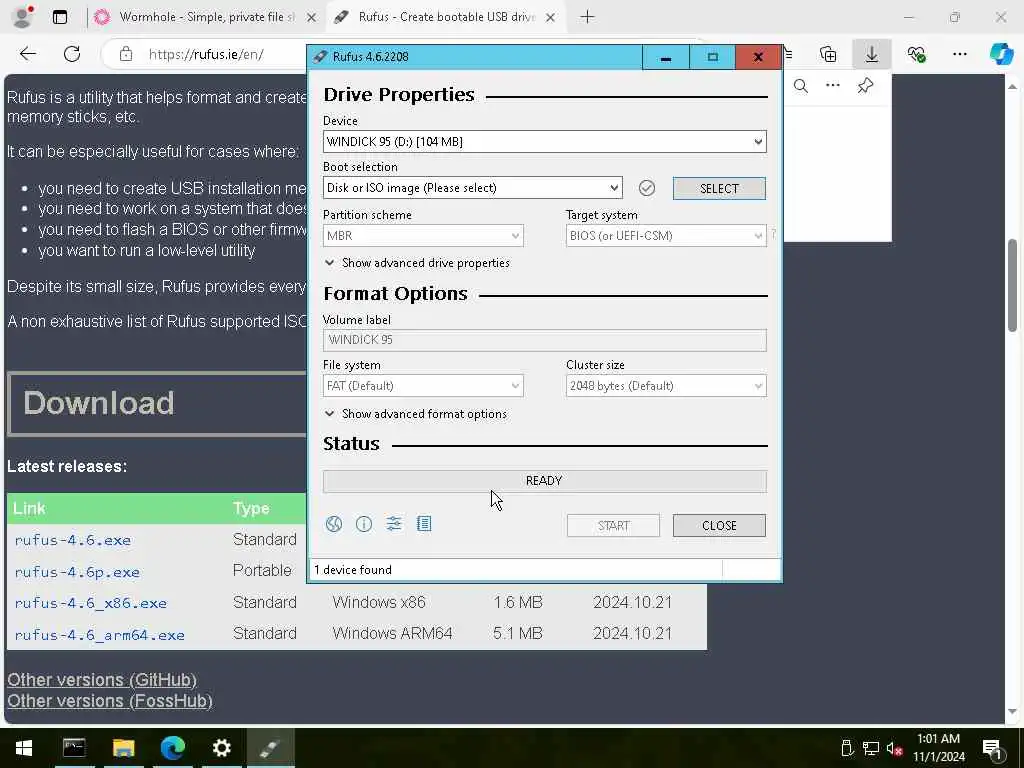Download rufus-4.6_x86.exe link

coord(91,603)
